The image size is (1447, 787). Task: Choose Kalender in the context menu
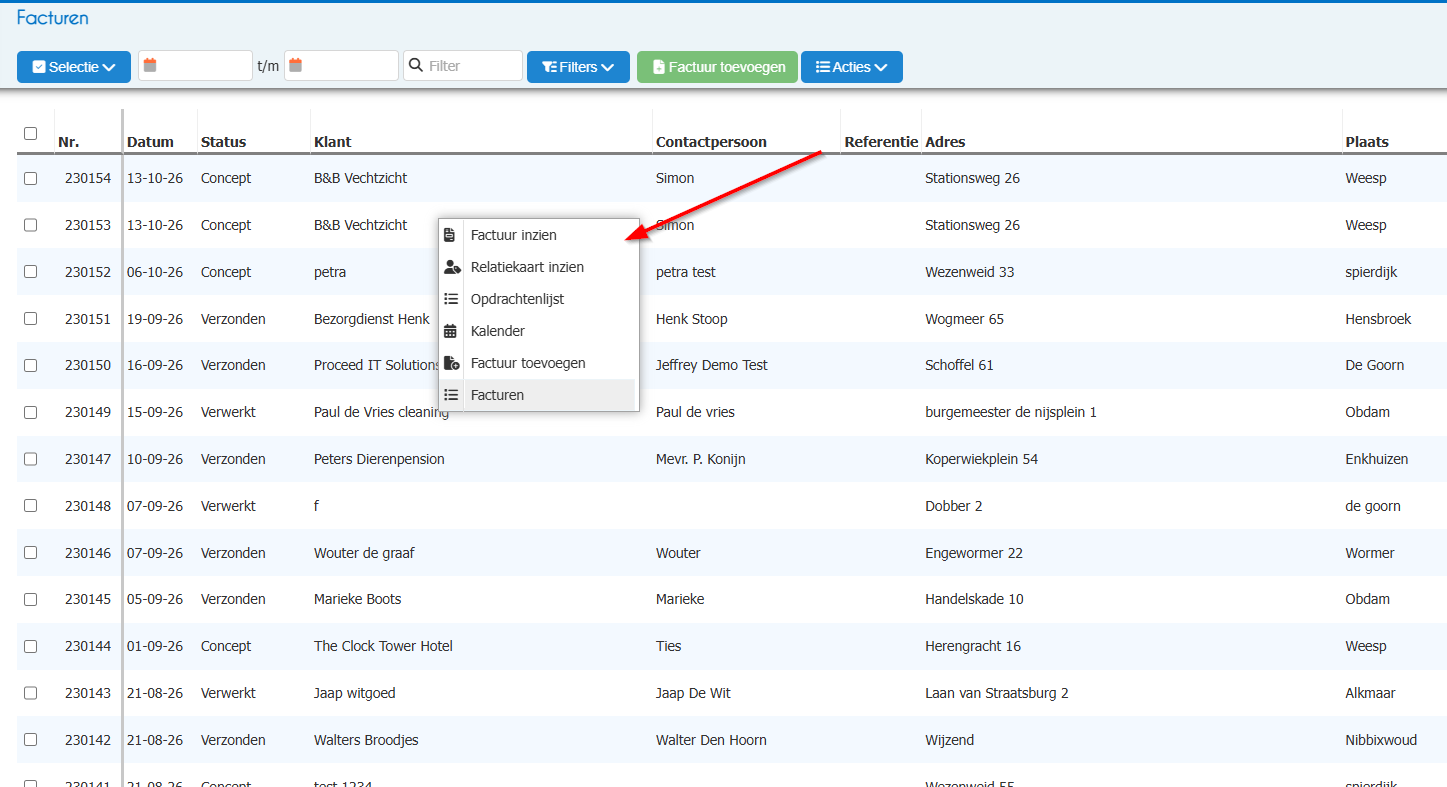point(539,331)
